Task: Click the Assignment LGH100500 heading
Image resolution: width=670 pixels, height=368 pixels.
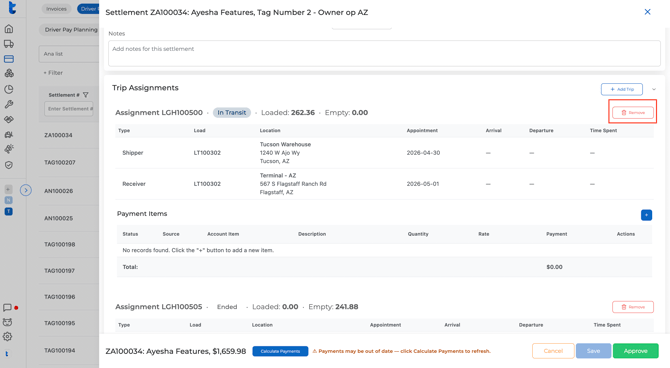Action: (159, 112)
